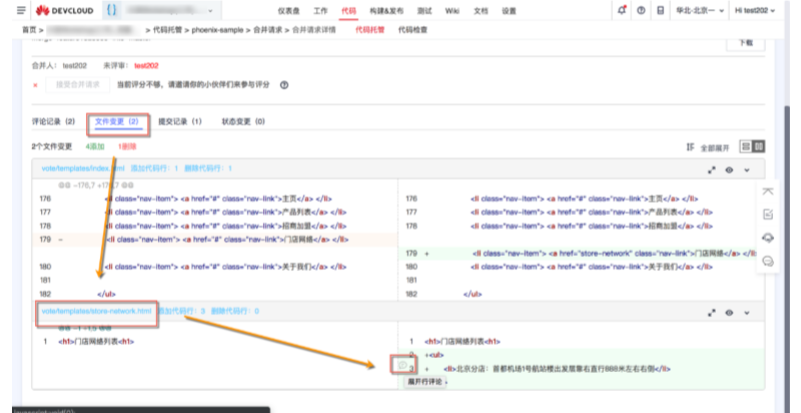801x413 pixels.
Task: Select the 代码 top menu item
Action: coord(348,11)
